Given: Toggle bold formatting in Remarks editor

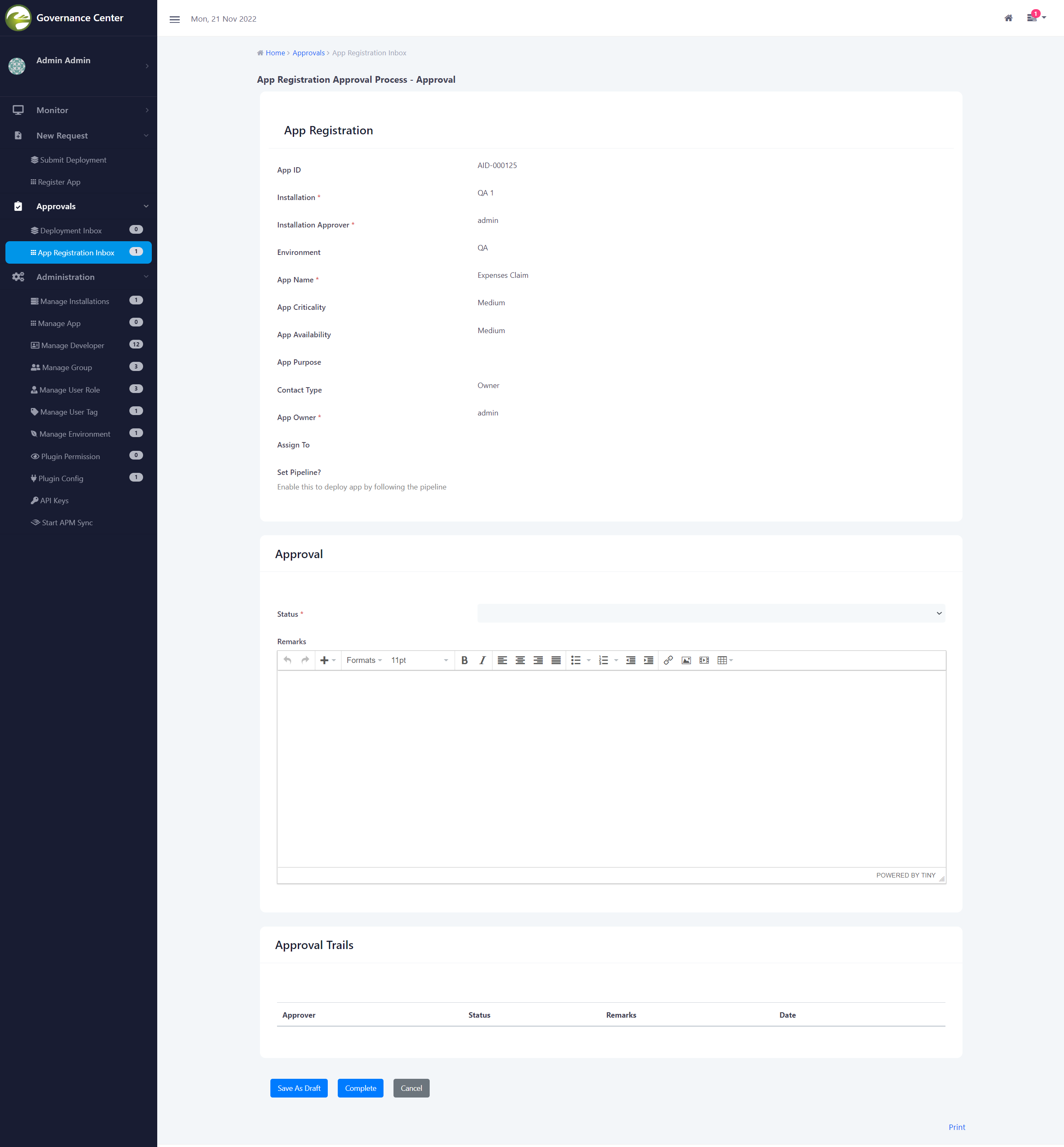Looking at the screenshot, I should click(x=464, y=660).
